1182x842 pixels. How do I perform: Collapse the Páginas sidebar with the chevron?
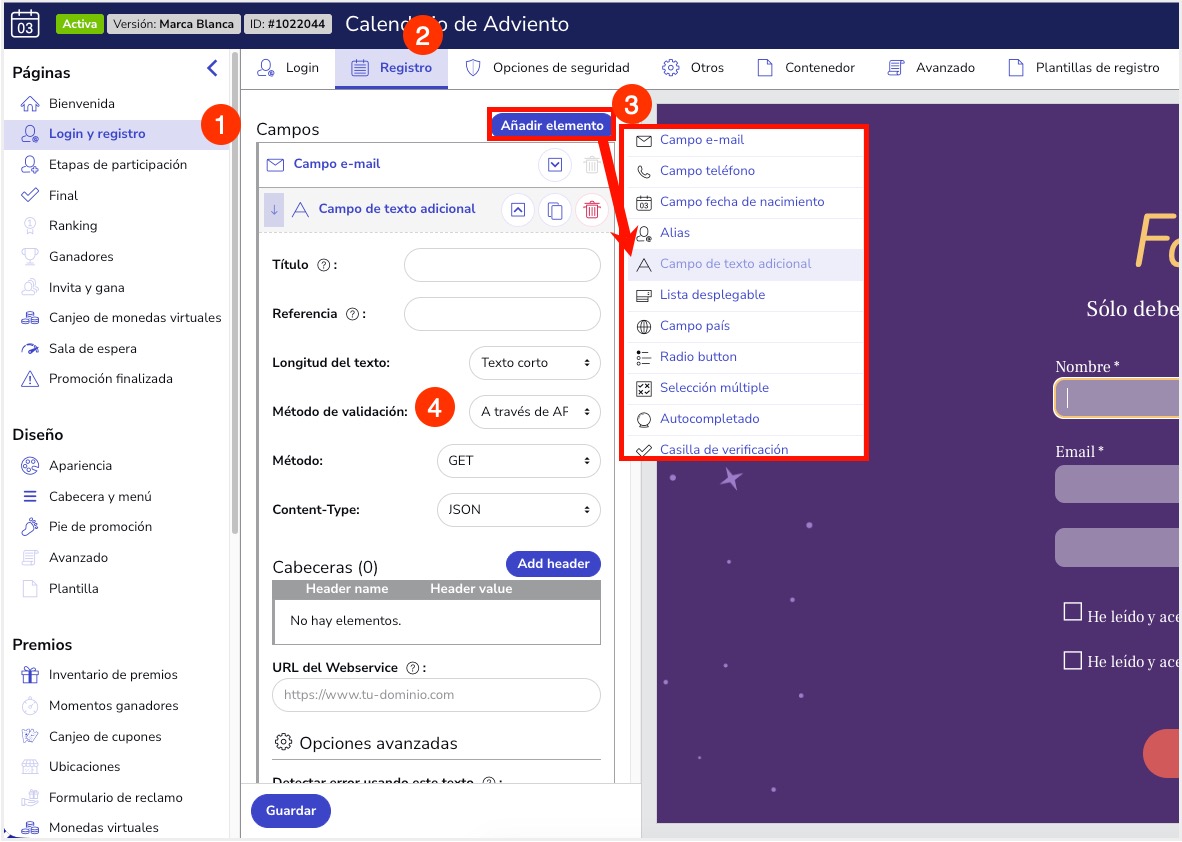[x=212, y=69]
